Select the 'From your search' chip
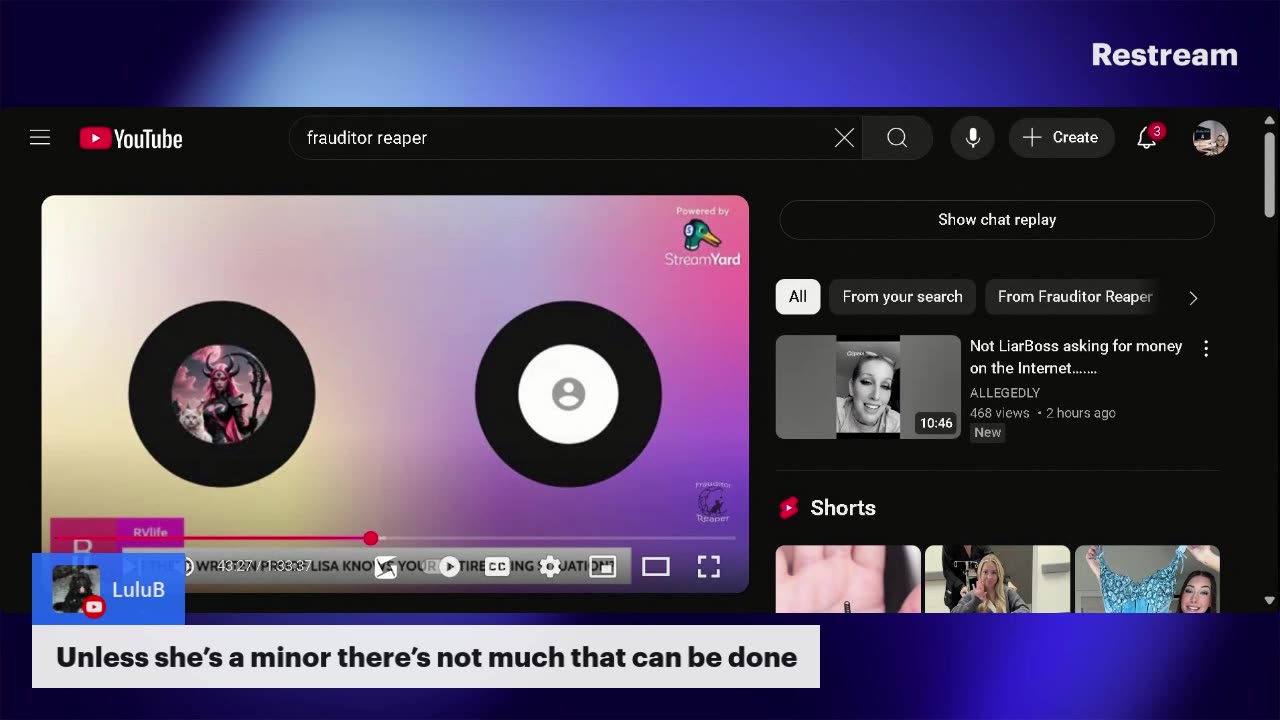The height and width of the screenshot is (720, 1280). pos(902,297)
